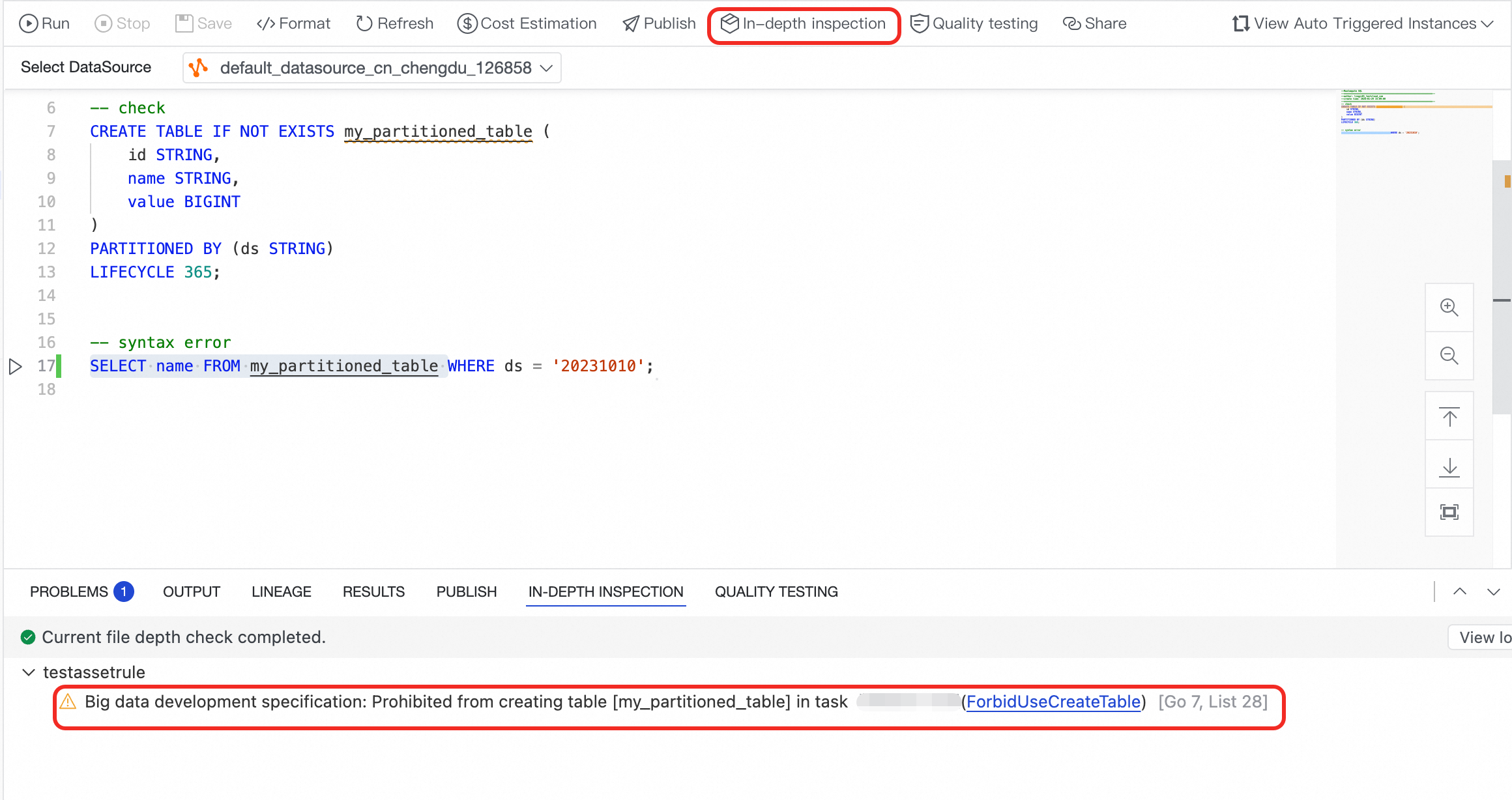Screen dimensions: 1512x800
Task: Click my_partitioned_table in line 7
Action: click(x=439, y=132)
